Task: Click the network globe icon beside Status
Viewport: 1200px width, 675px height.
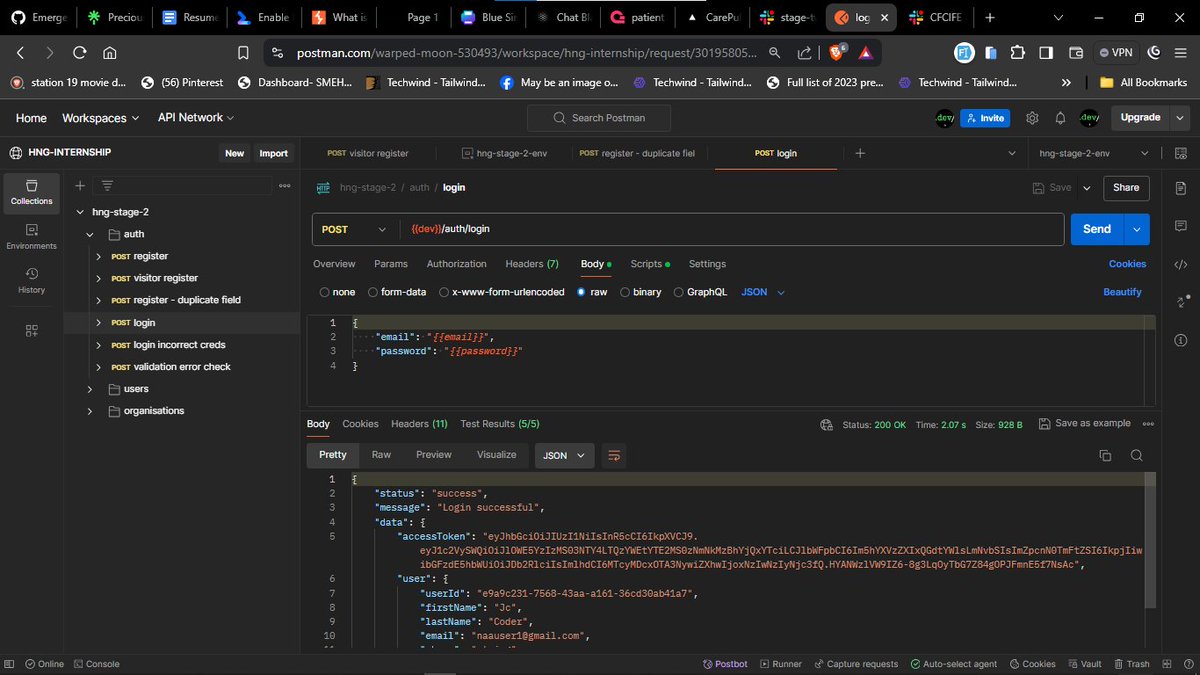Action: (x=826, y=424)
